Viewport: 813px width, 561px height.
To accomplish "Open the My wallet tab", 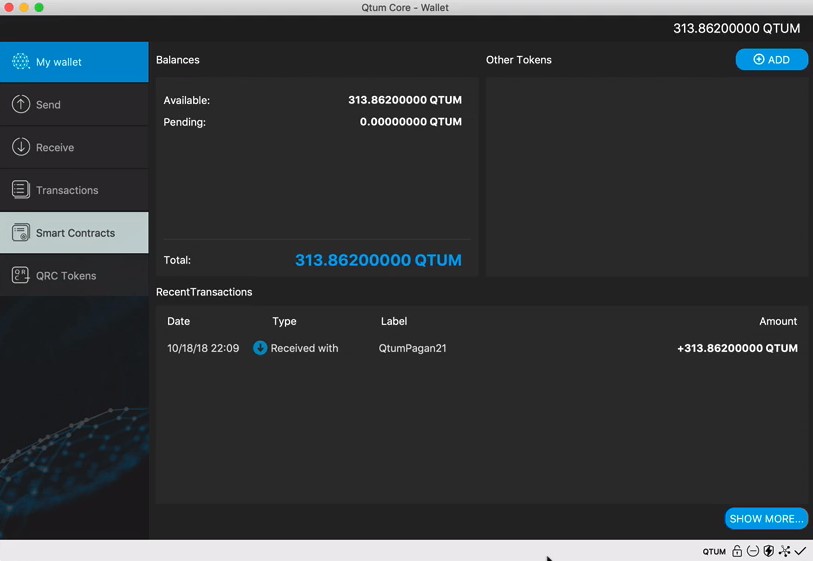I will coord(74,62).
